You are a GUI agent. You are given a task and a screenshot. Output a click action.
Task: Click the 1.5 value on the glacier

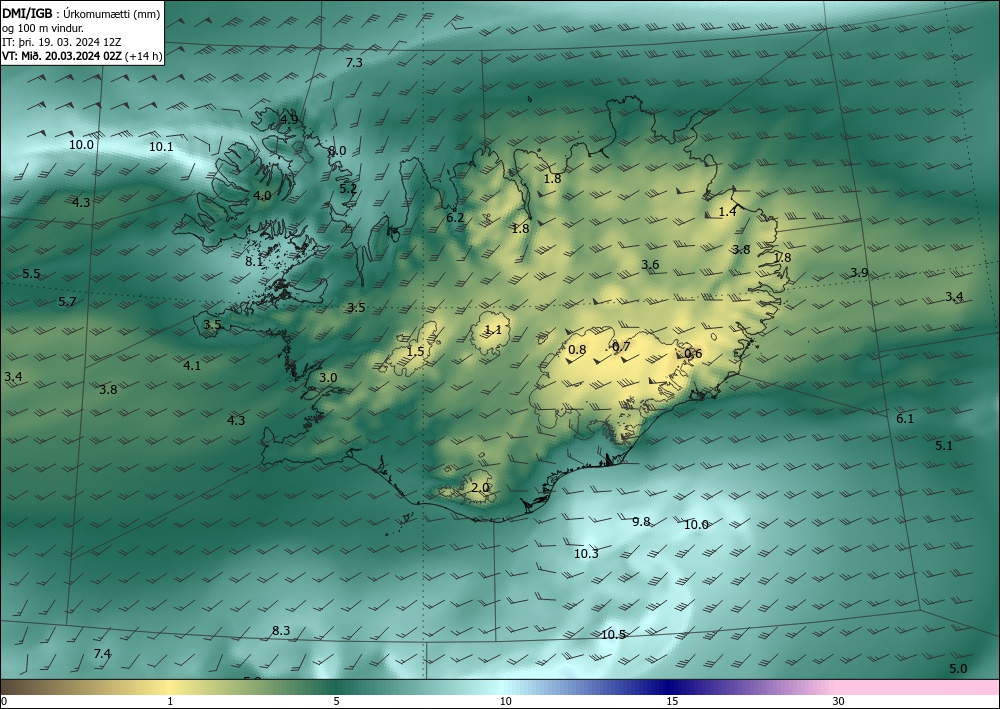click(415, 352)
